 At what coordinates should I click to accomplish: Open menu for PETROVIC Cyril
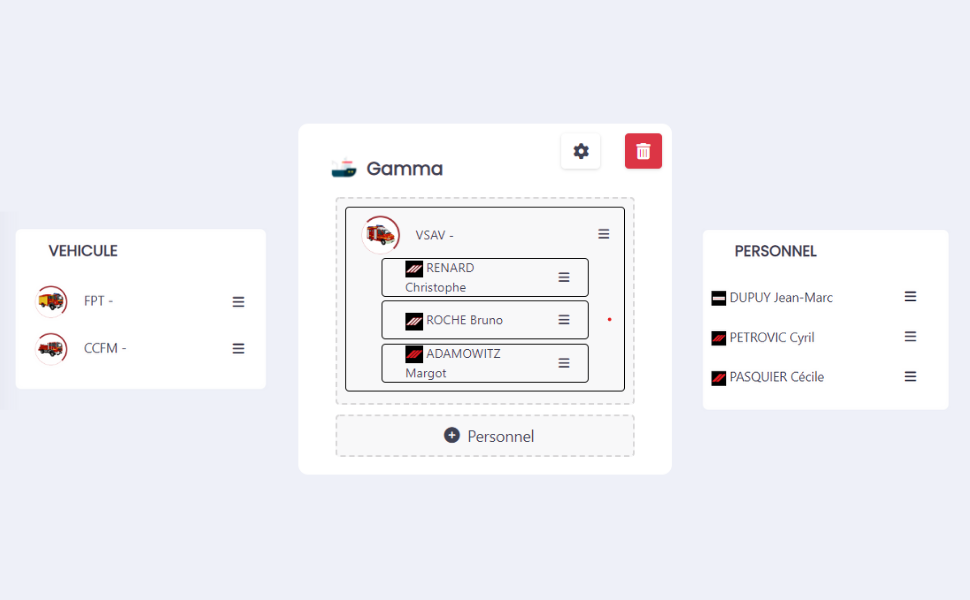pyautogui.click(x=910, y=336)
